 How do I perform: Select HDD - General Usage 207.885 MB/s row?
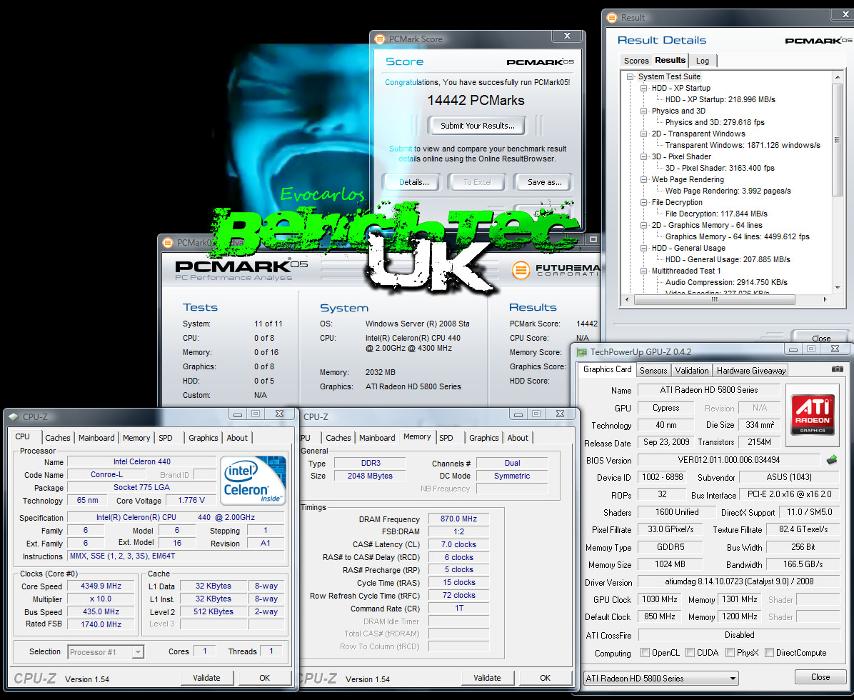(x=727, y=259)
